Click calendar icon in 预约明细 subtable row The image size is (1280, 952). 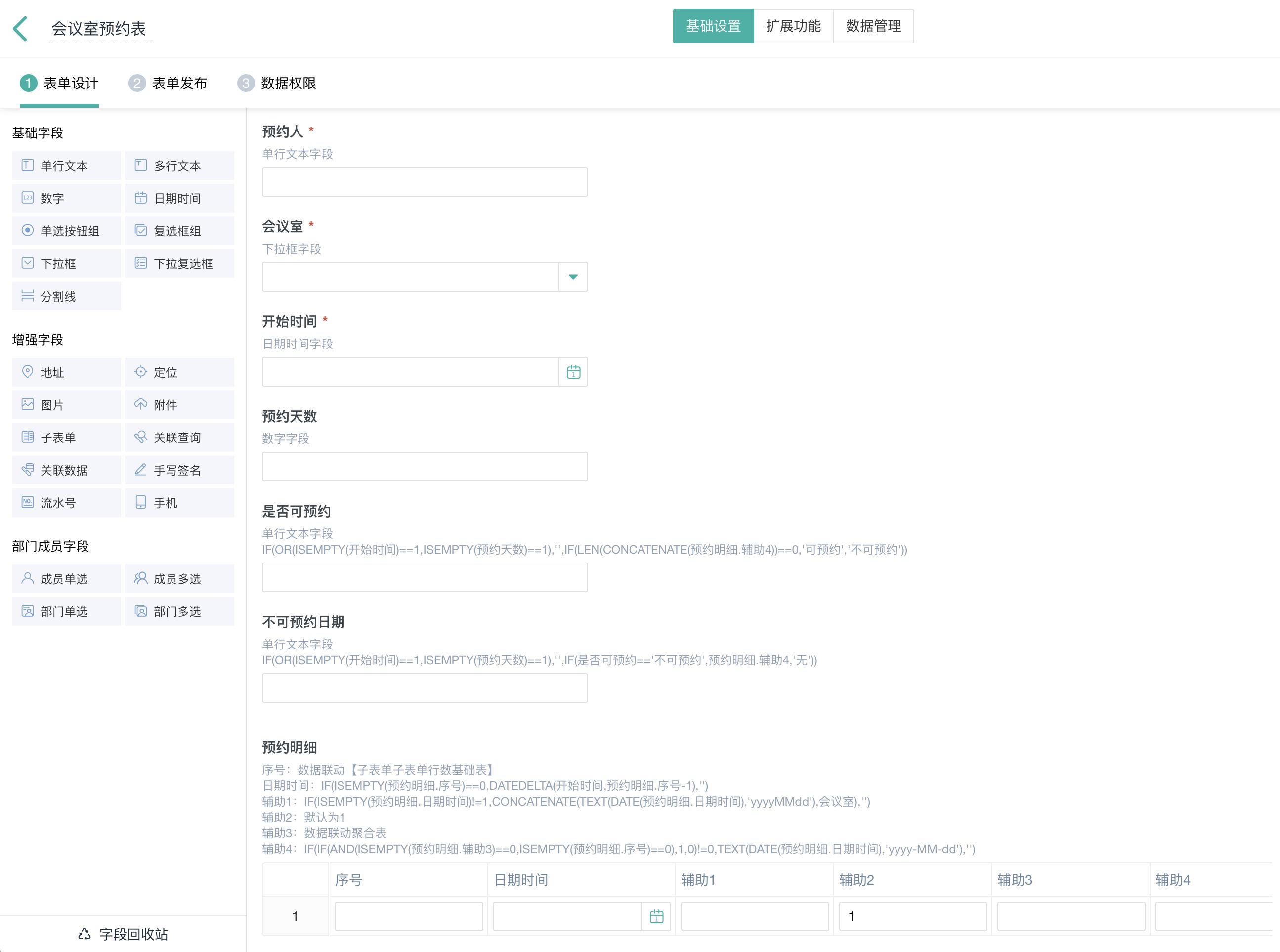[x=656, y=916]
